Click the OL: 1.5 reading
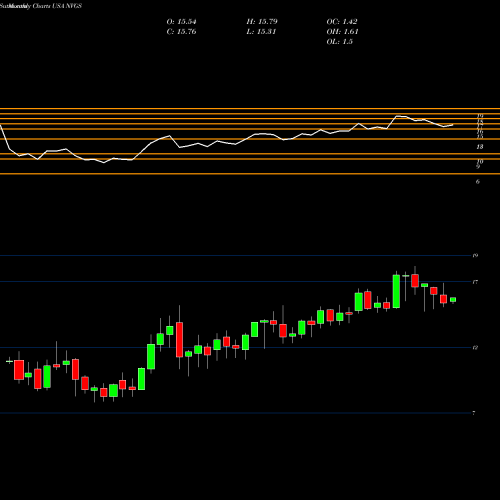 click(x=340, y=42)
